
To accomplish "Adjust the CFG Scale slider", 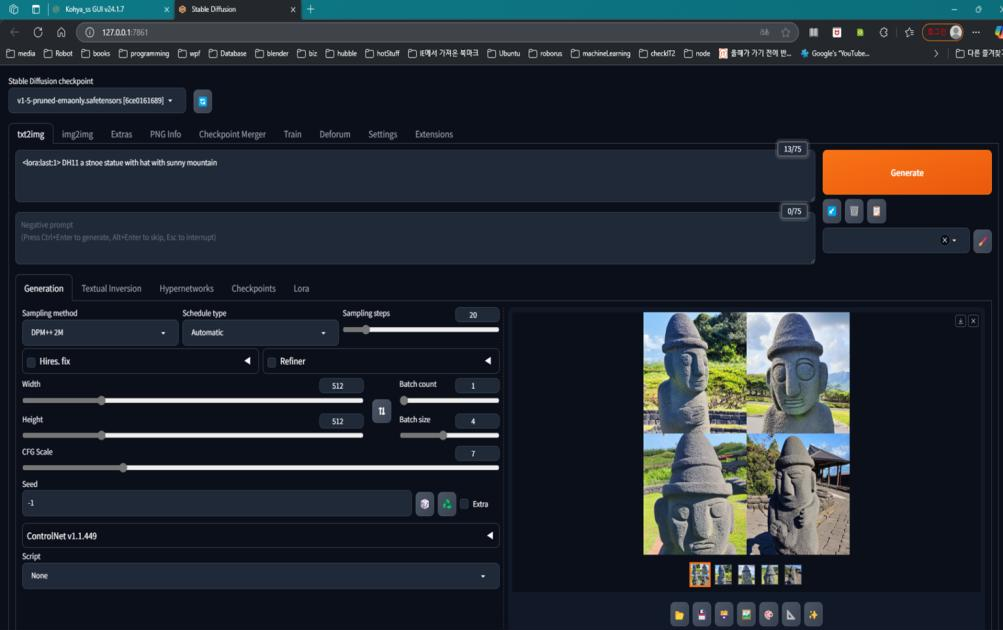I will tap(260, 468).
